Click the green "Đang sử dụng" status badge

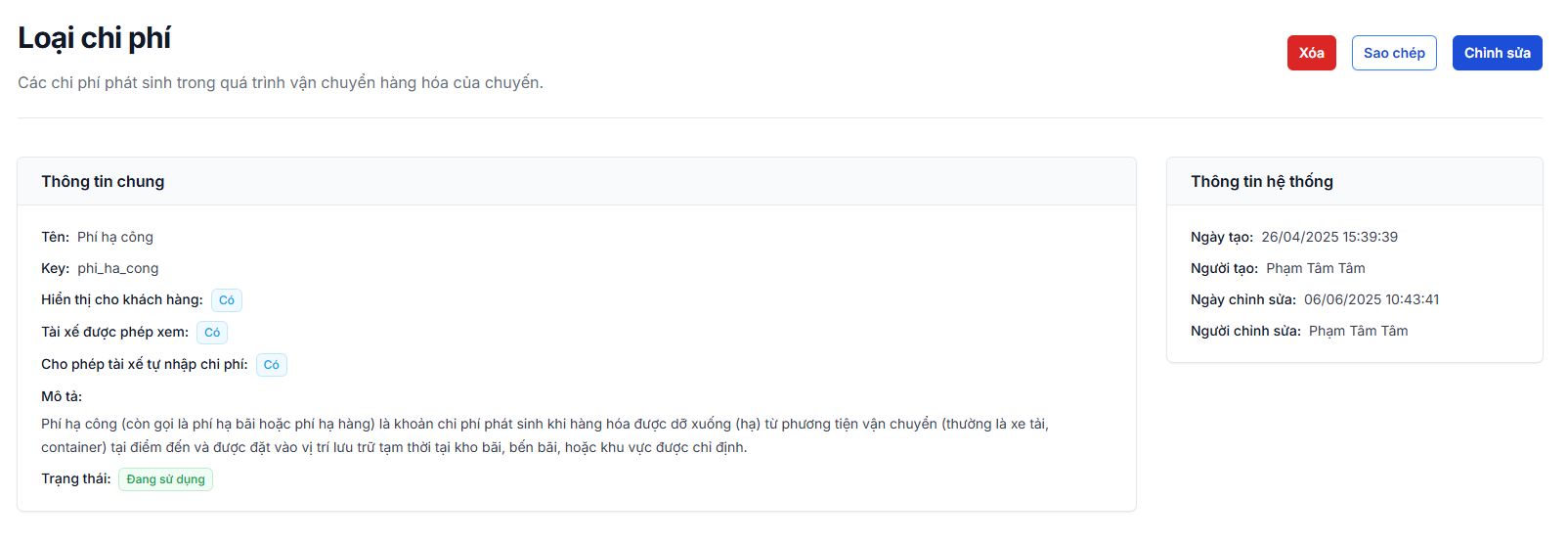pyautogui.click(x=165, y=479)
